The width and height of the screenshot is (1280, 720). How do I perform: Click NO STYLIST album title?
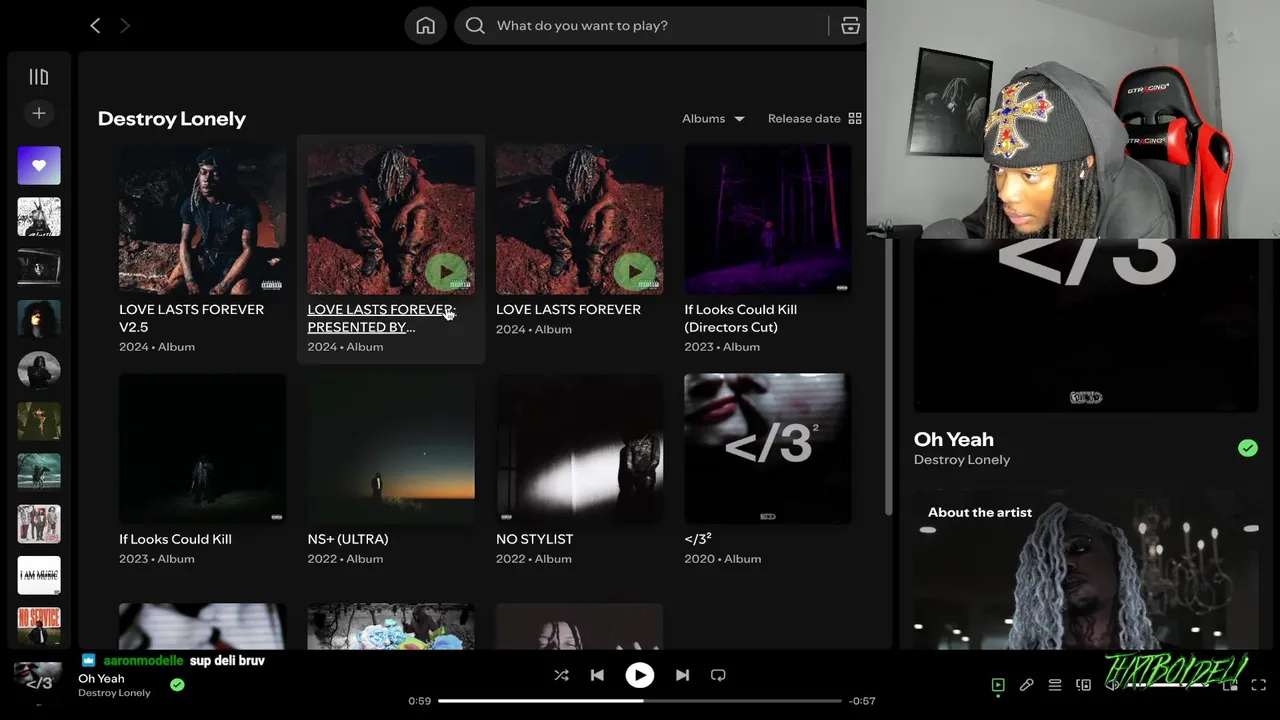(534, 539)
